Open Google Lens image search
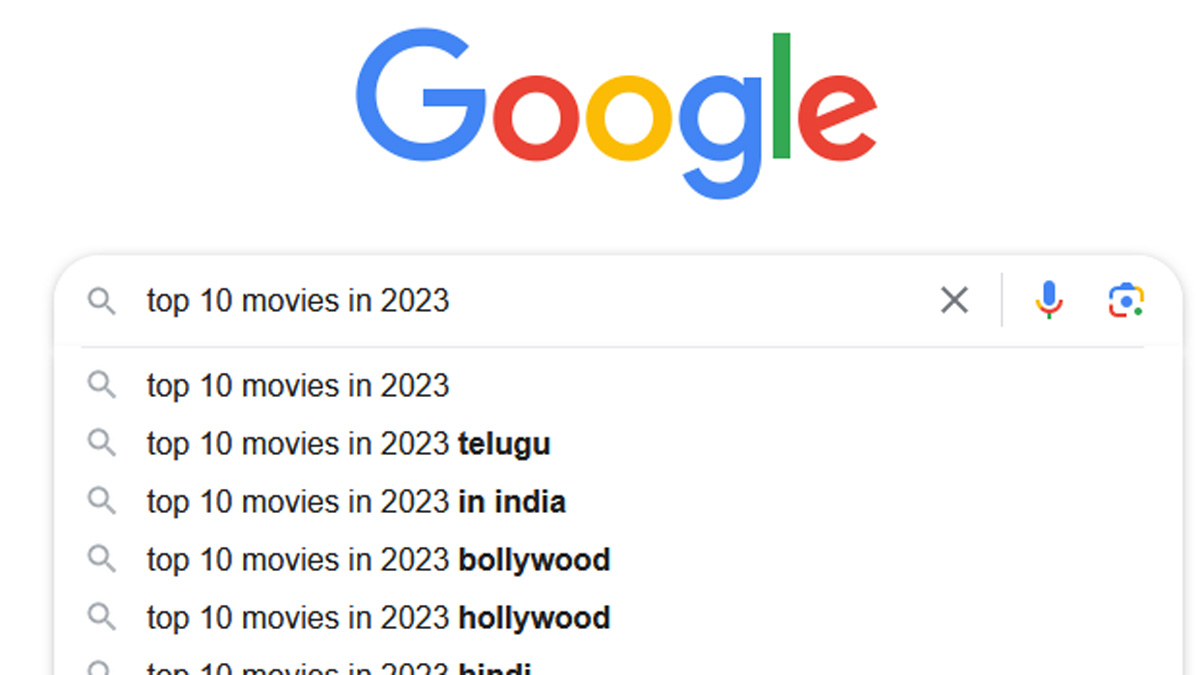The image size is (1200, 675). tap(1126, 300)
